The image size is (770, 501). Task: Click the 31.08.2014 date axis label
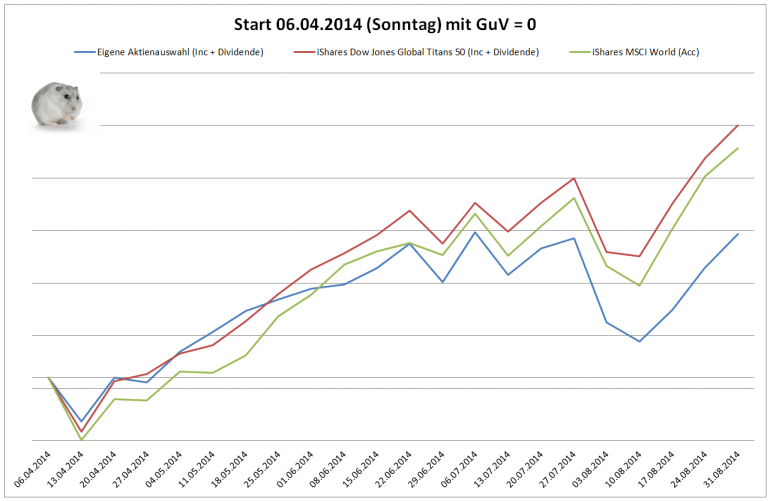coord(721,470)
